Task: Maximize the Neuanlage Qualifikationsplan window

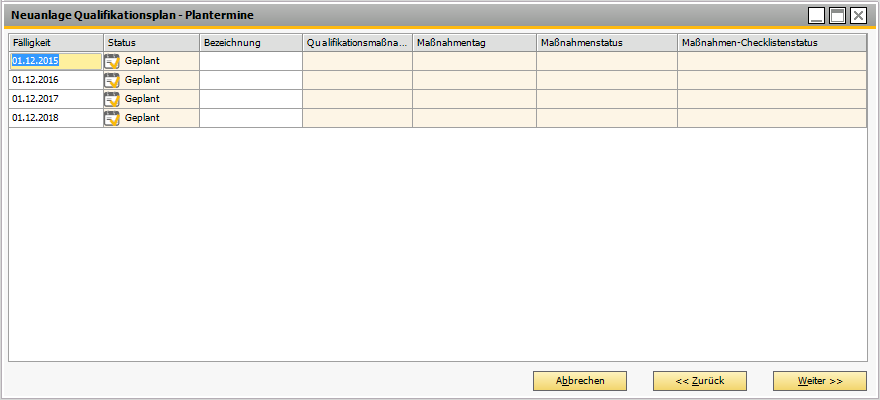Action: pyautogui.click(x=838, y=15)
